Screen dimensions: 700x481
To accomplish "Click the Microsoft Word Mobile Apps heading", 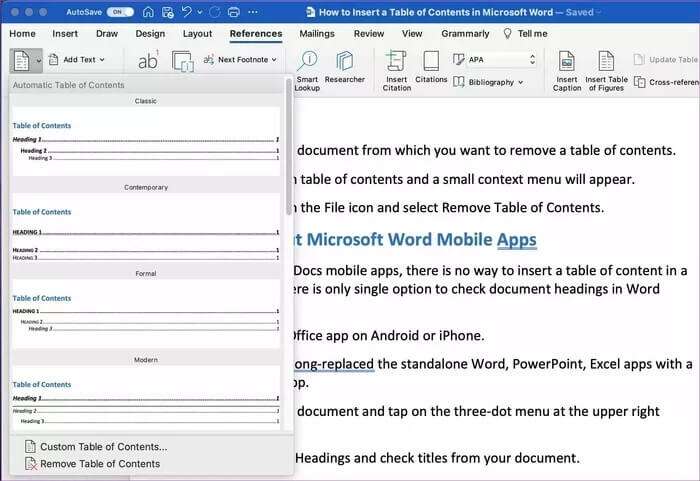I will [x=416, y=240].
